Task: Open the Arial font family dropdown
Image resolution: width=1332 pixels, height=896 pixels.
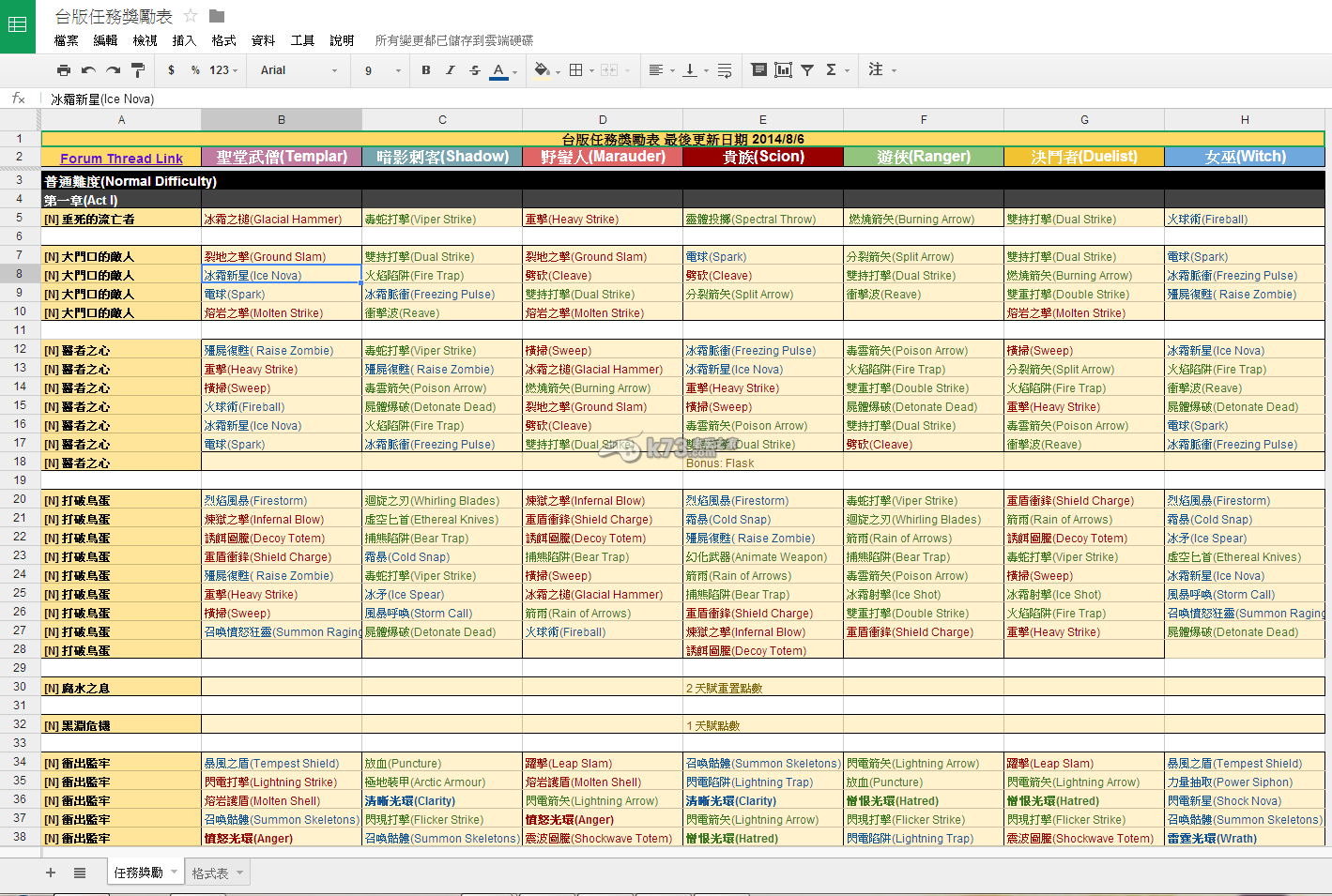Action: (299, 70)
